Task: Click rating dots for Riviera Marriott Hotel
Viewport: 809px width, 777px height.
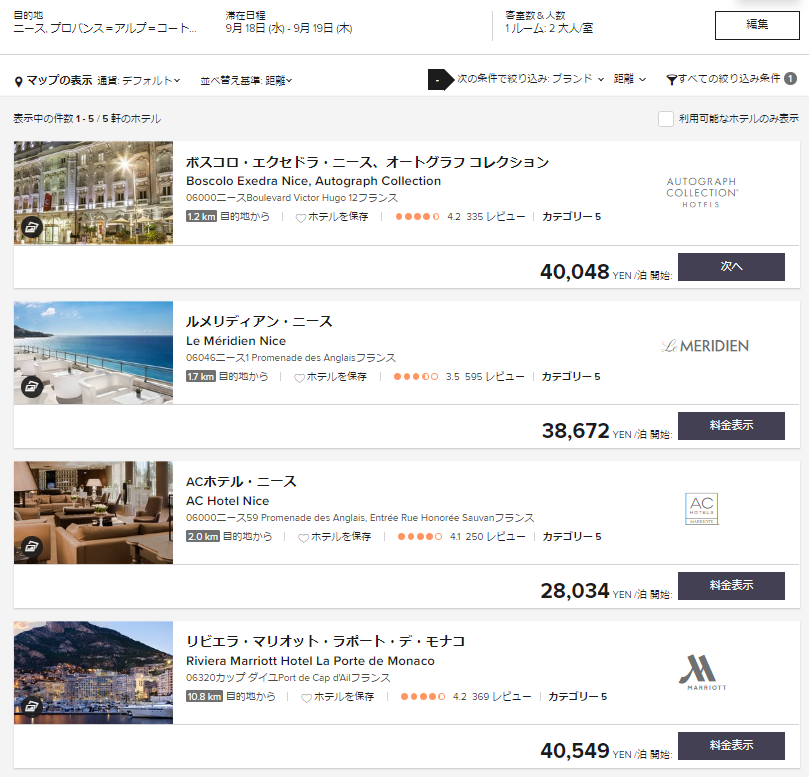Action: 423,697
